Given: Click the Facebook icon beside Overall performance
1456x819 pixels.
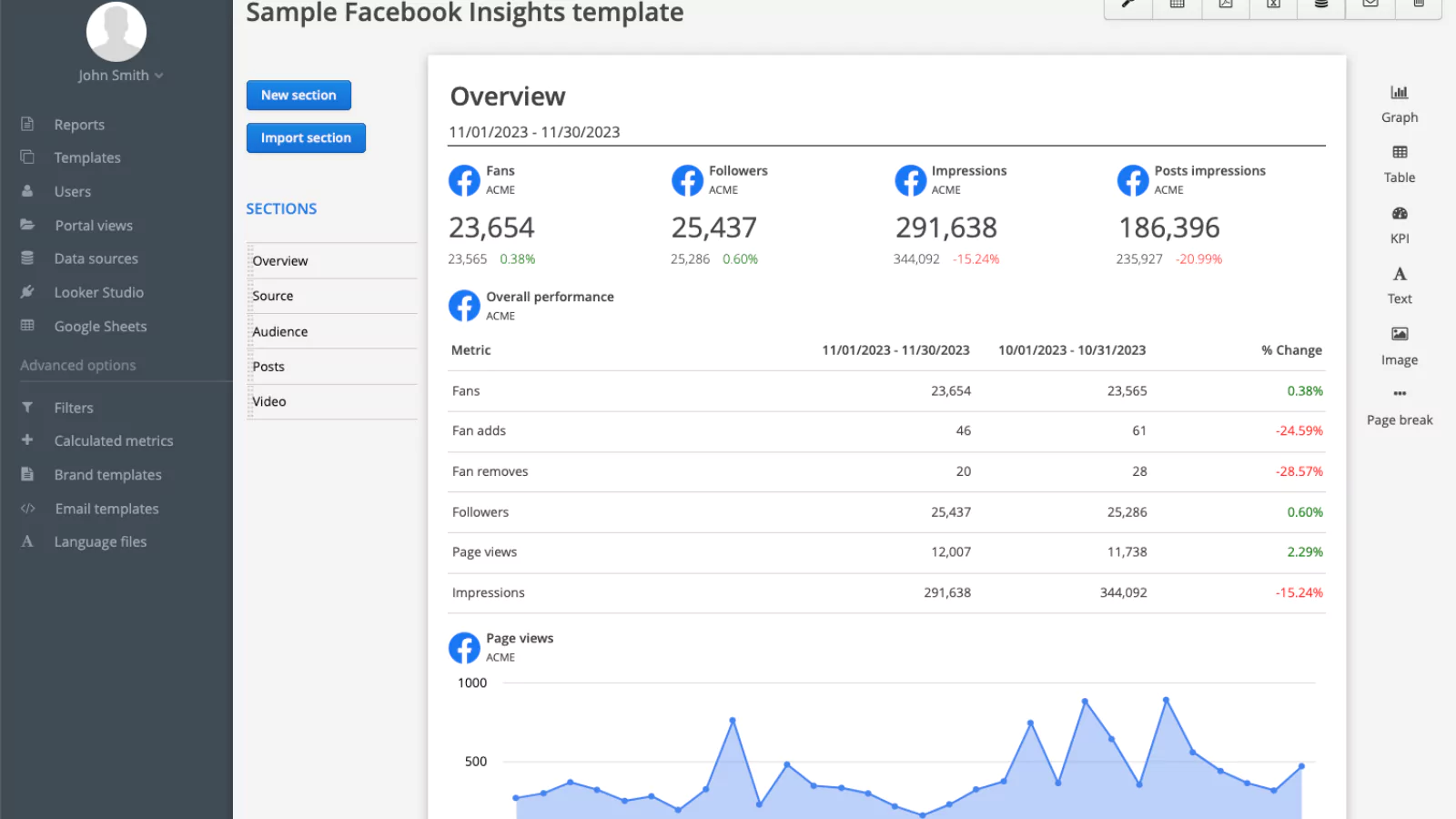Looking at the screenshot, I should click(464, 306).
